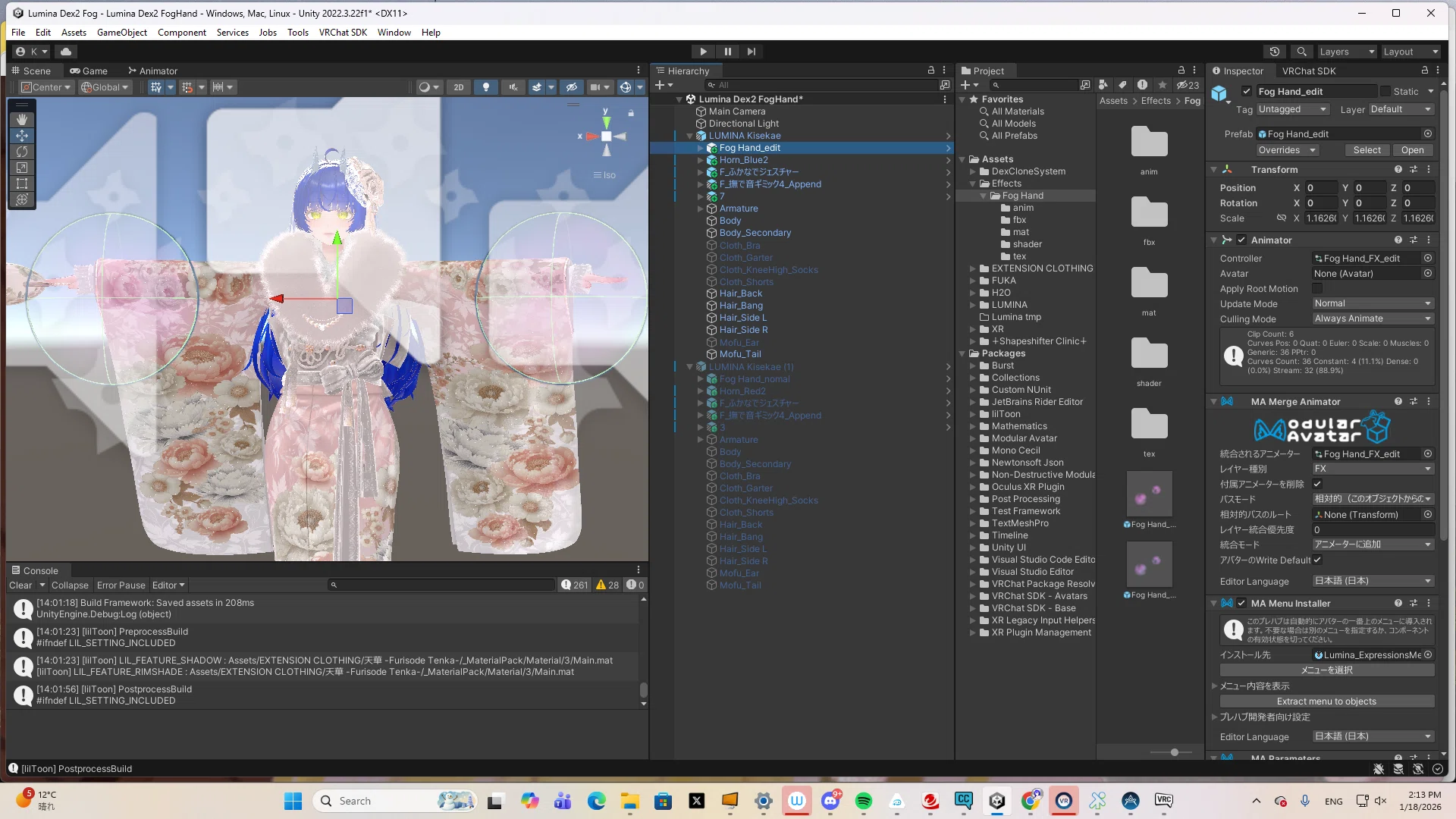The height and width of the screenshot is (819, 1456).
Task: Toggle 付属アニメーターを削除 checkbox
Action: click(1317, 484)
